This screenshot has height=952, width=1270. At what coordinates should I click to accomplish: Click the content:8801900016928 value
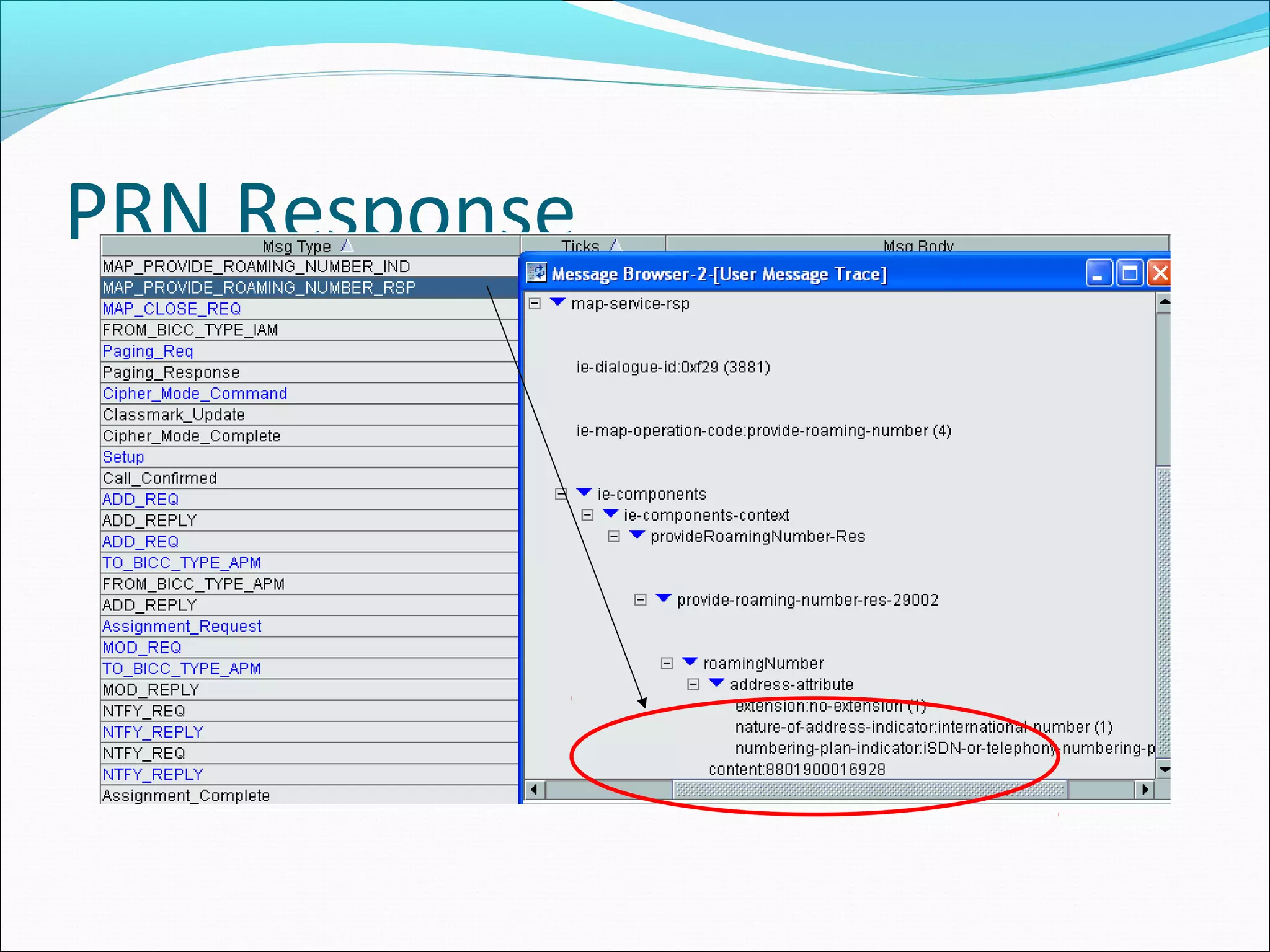(797, 769)
